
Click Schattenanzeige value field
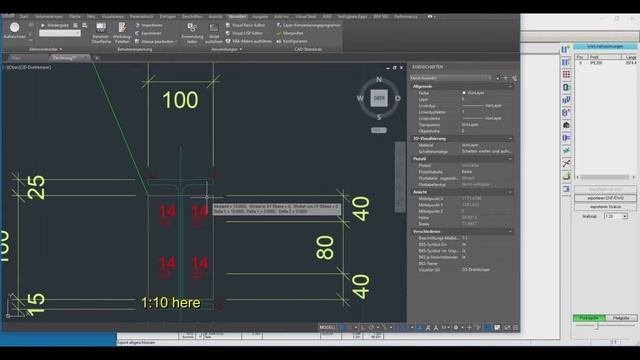[487, 151]
